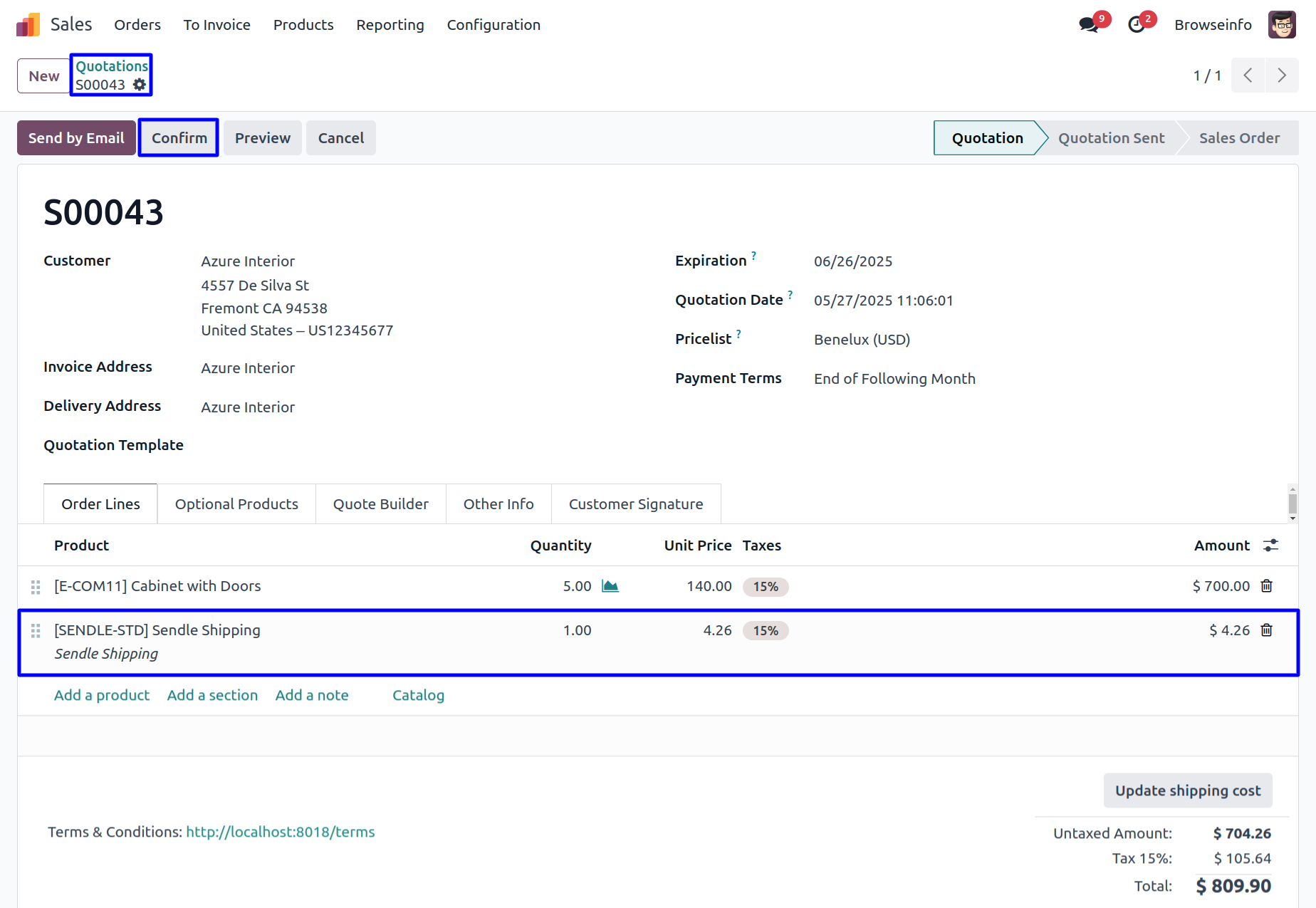Open the activities clock icon
The width and height of the screenshot is (1316, 908).
click(1137, 25)
